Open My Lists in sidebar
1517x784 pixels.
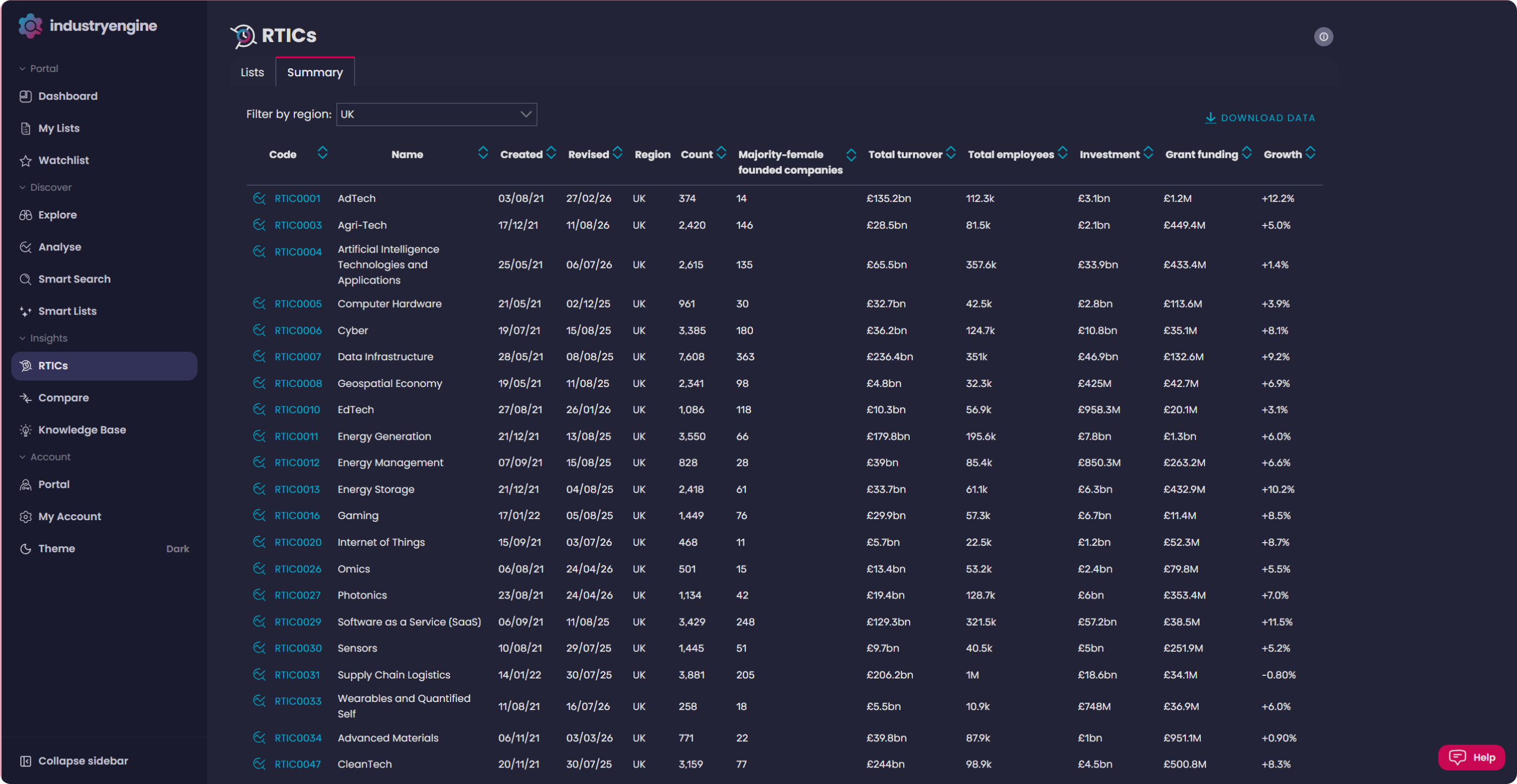(x=103, y=128)
